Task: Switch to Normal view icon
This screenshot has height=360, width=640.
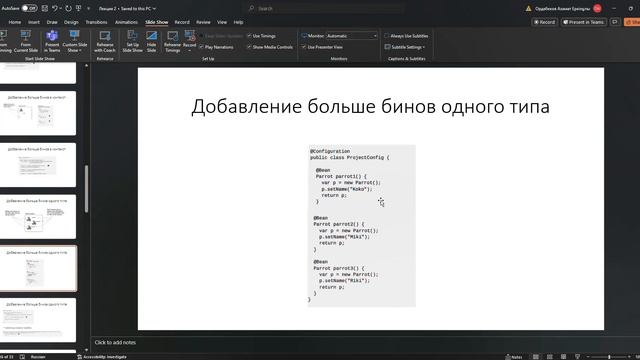Action: 536,357
